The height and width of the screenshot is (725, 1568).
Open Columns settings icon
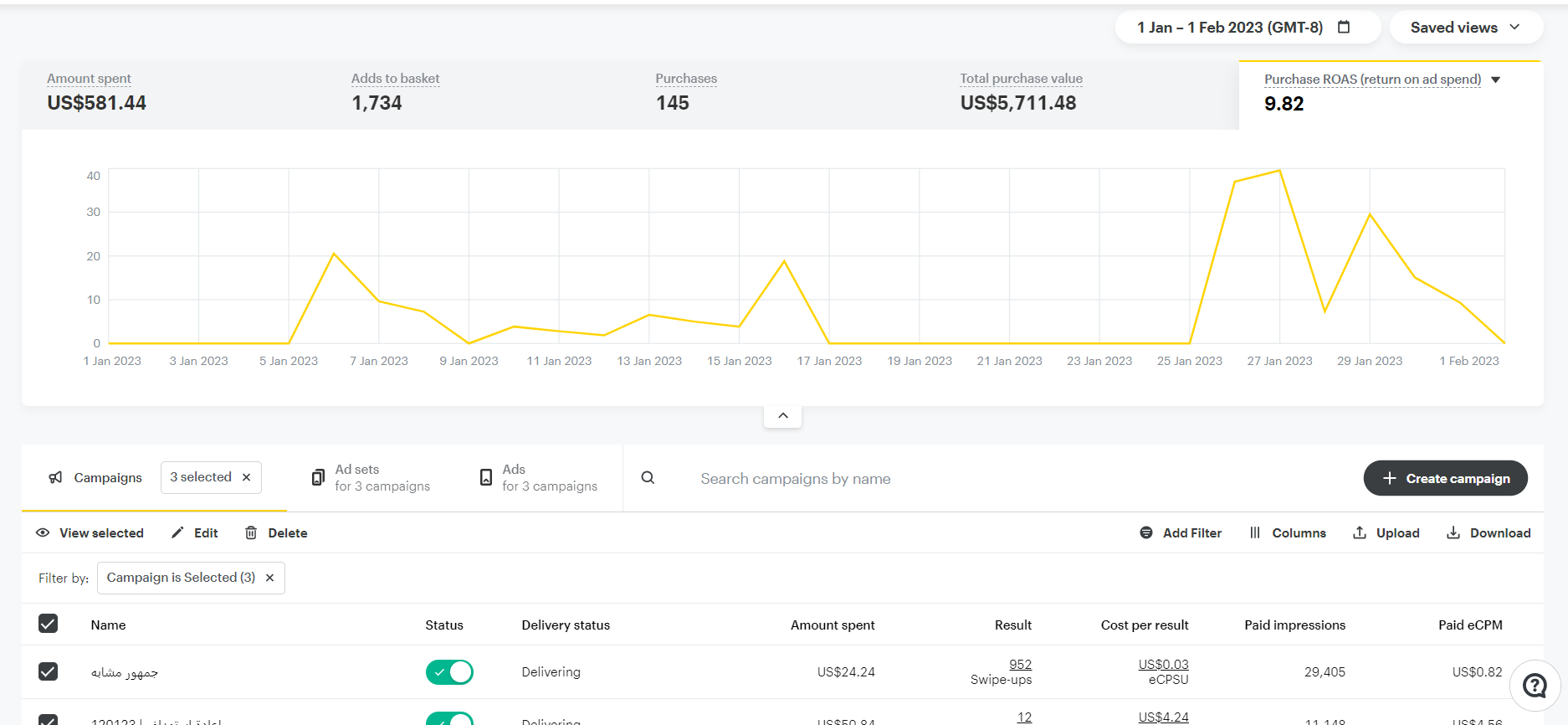click(1255, 533)
